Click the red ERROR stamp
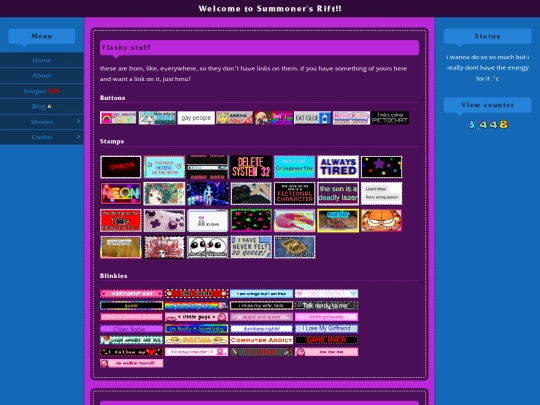 (121, 167)
